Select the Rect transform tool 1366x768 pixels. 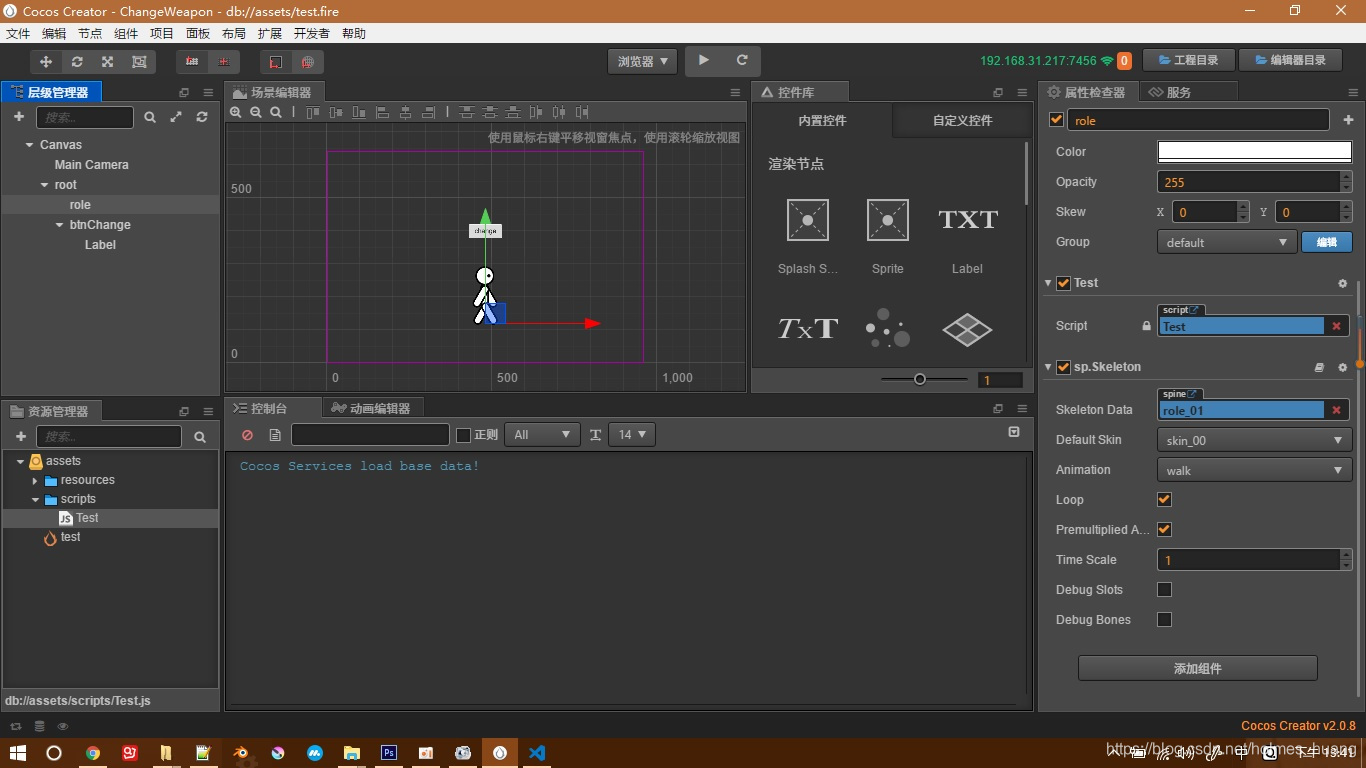[139, 61]
